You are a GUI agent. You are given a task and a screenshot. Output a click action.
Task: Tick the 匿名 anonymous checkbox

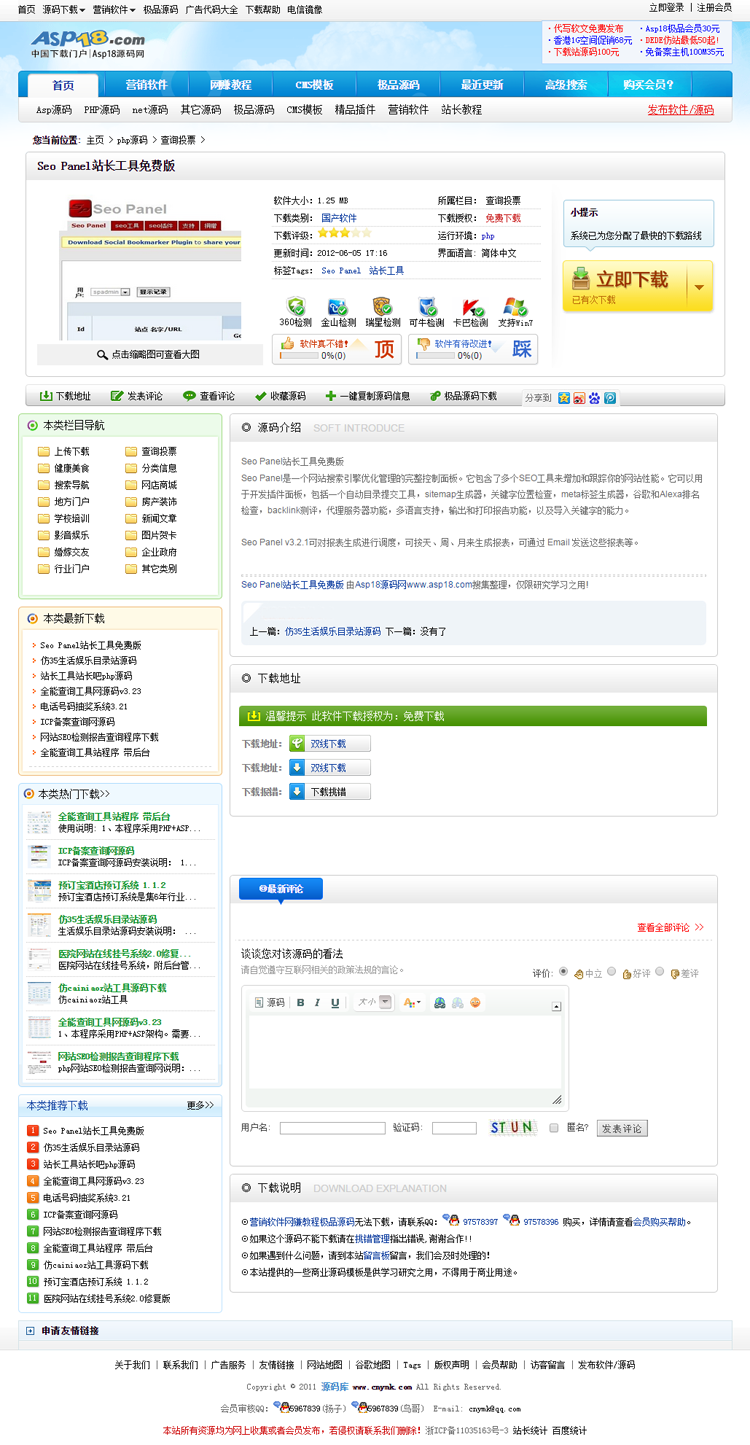point(554,1127)
